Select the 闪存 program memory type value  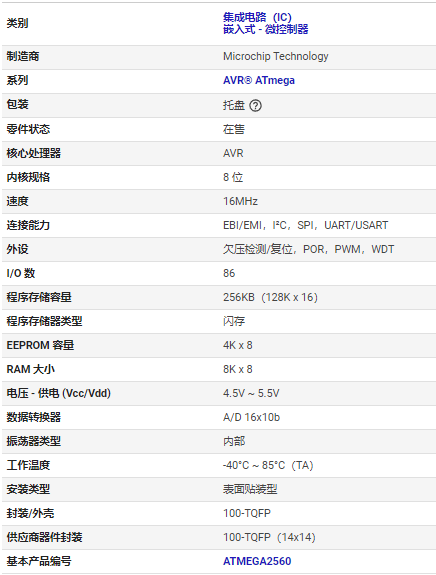[x=234, y=321]
